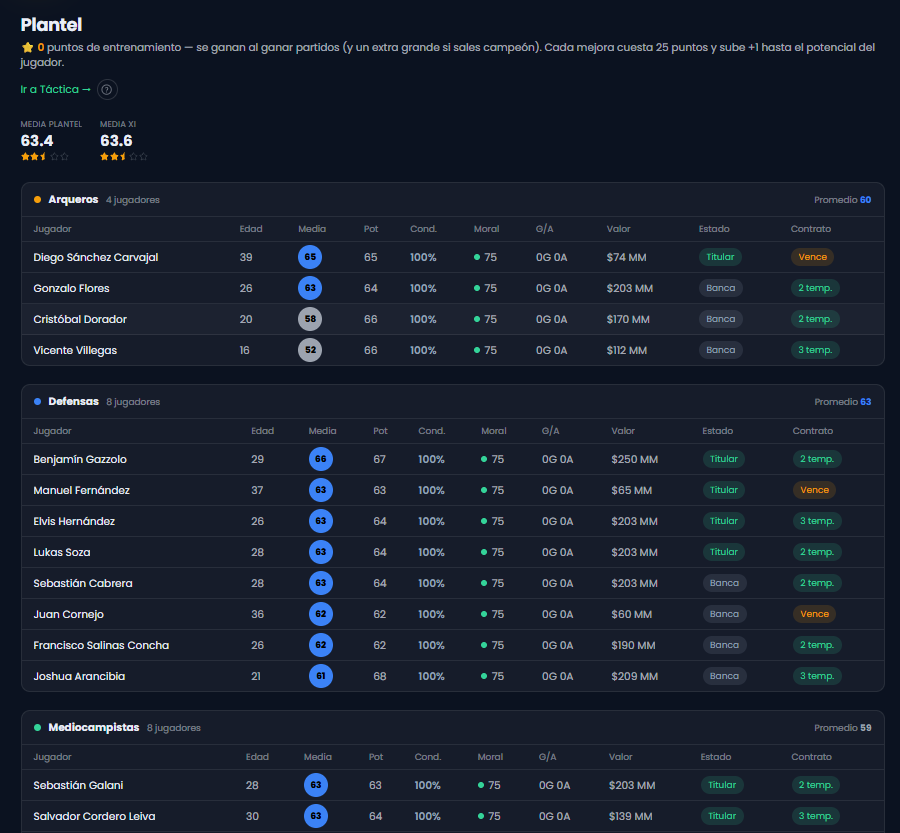Open the help question mark icon
The image size is (900, 833).
[x=107, y=90]
